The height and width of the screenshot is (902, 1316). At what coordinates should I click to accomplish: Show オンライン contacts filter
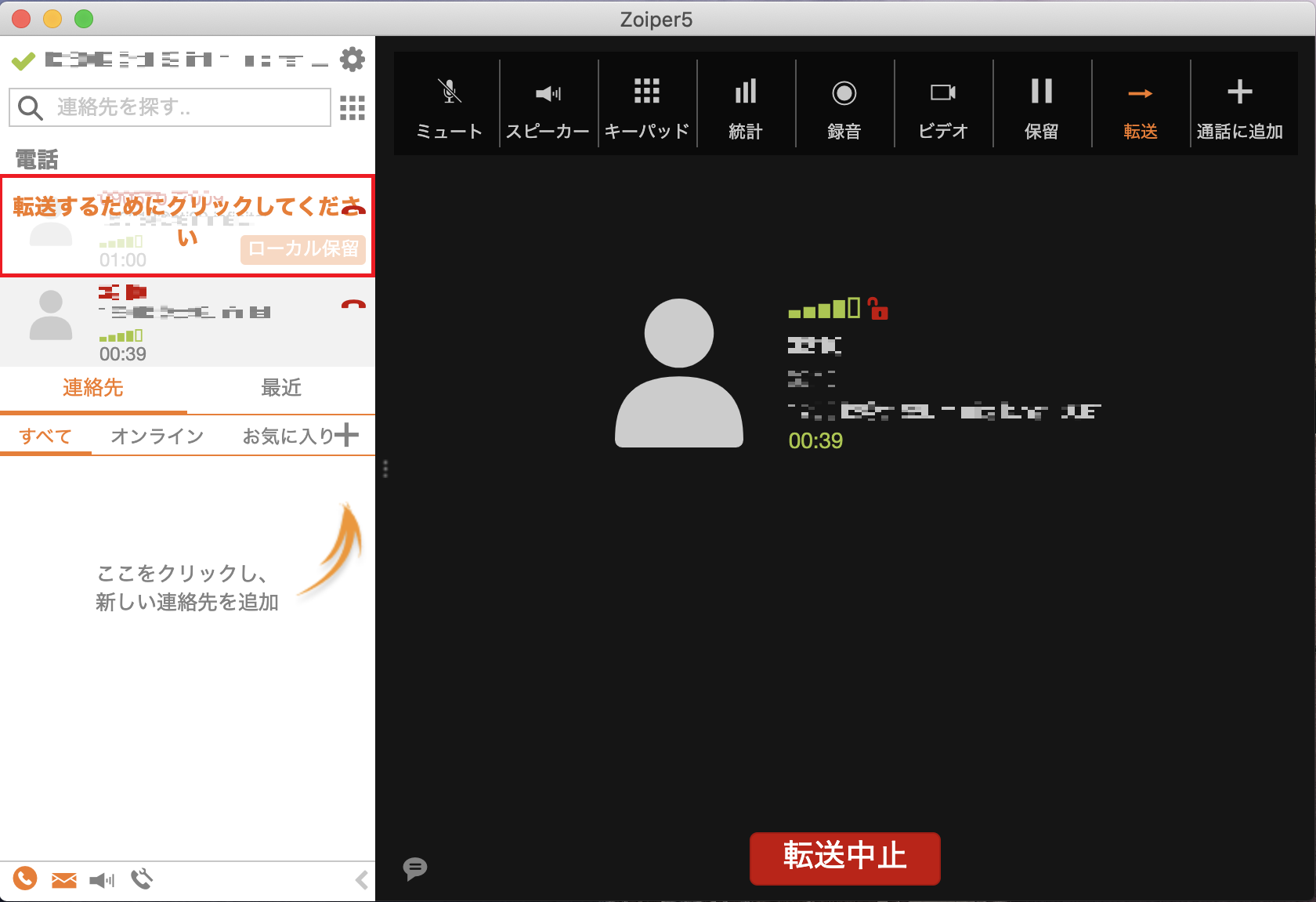(x=157, y=436)
